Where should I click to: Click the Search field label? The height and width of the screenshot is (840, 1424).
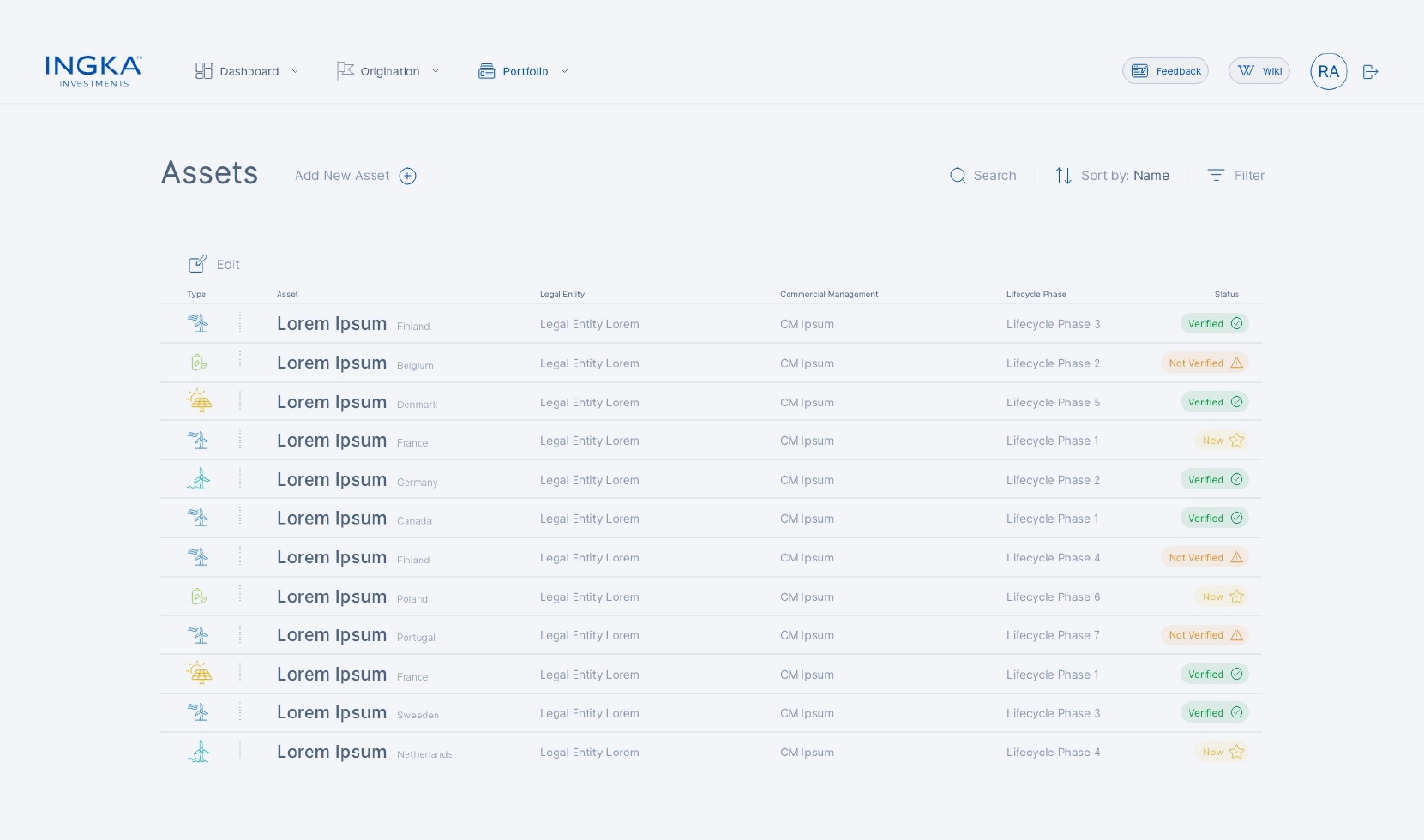click(995, 176)
